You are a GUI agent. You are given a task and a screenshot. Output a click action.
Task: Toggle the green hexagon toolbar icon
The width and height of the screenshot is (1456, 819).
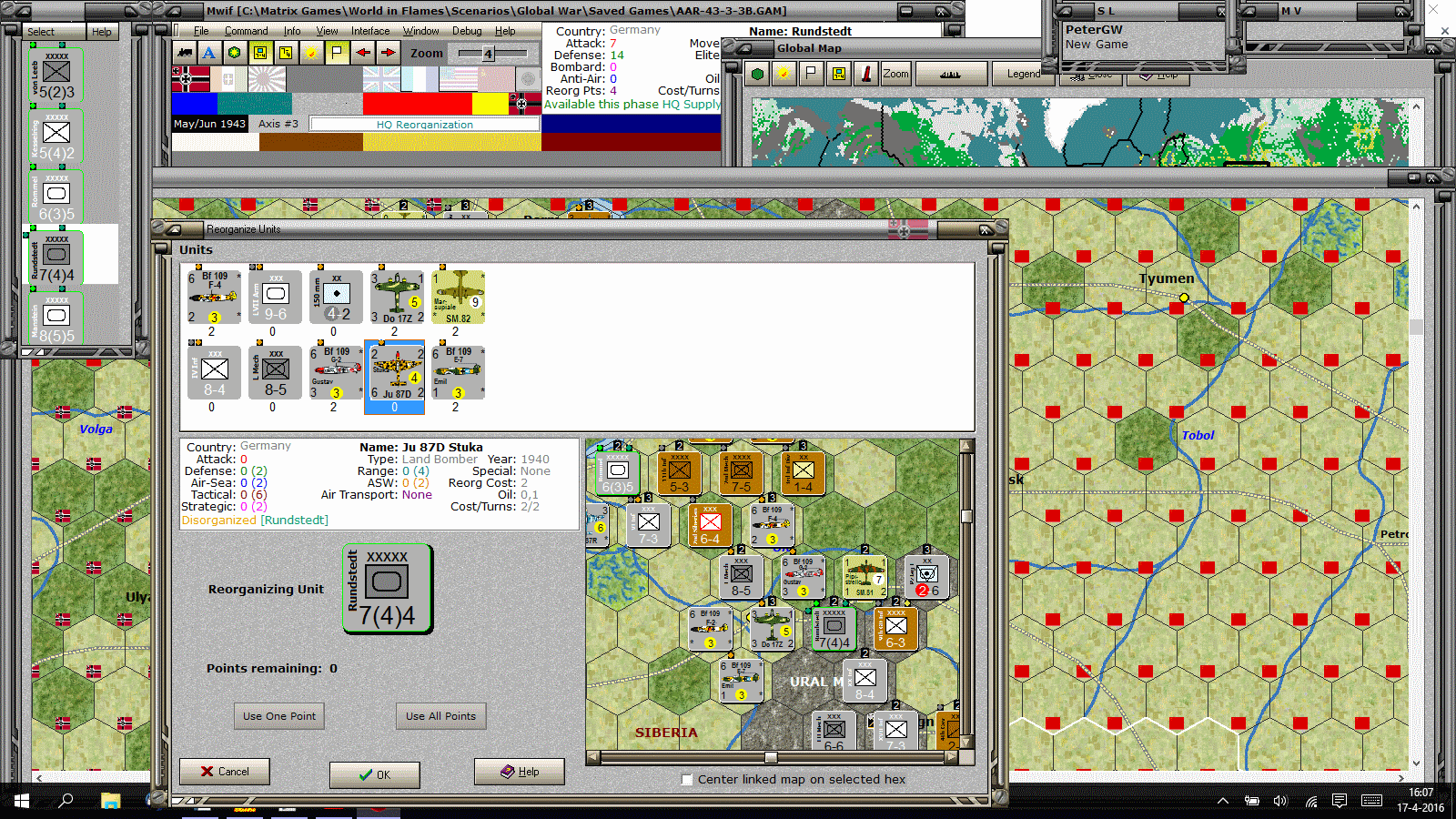[x=235, y=53]
